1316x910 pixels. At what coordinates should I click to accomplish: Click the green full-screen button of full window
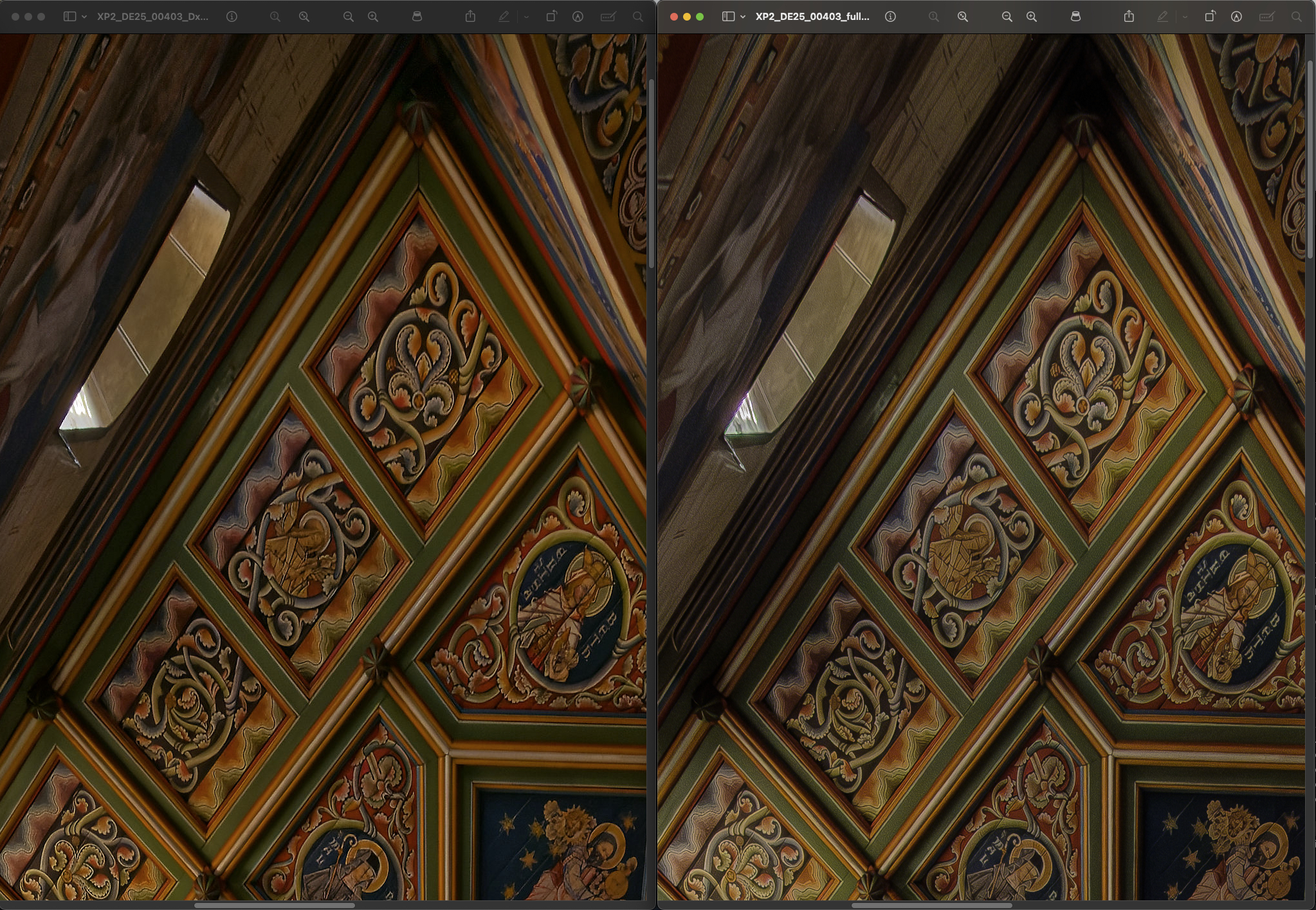coord(700,17)
